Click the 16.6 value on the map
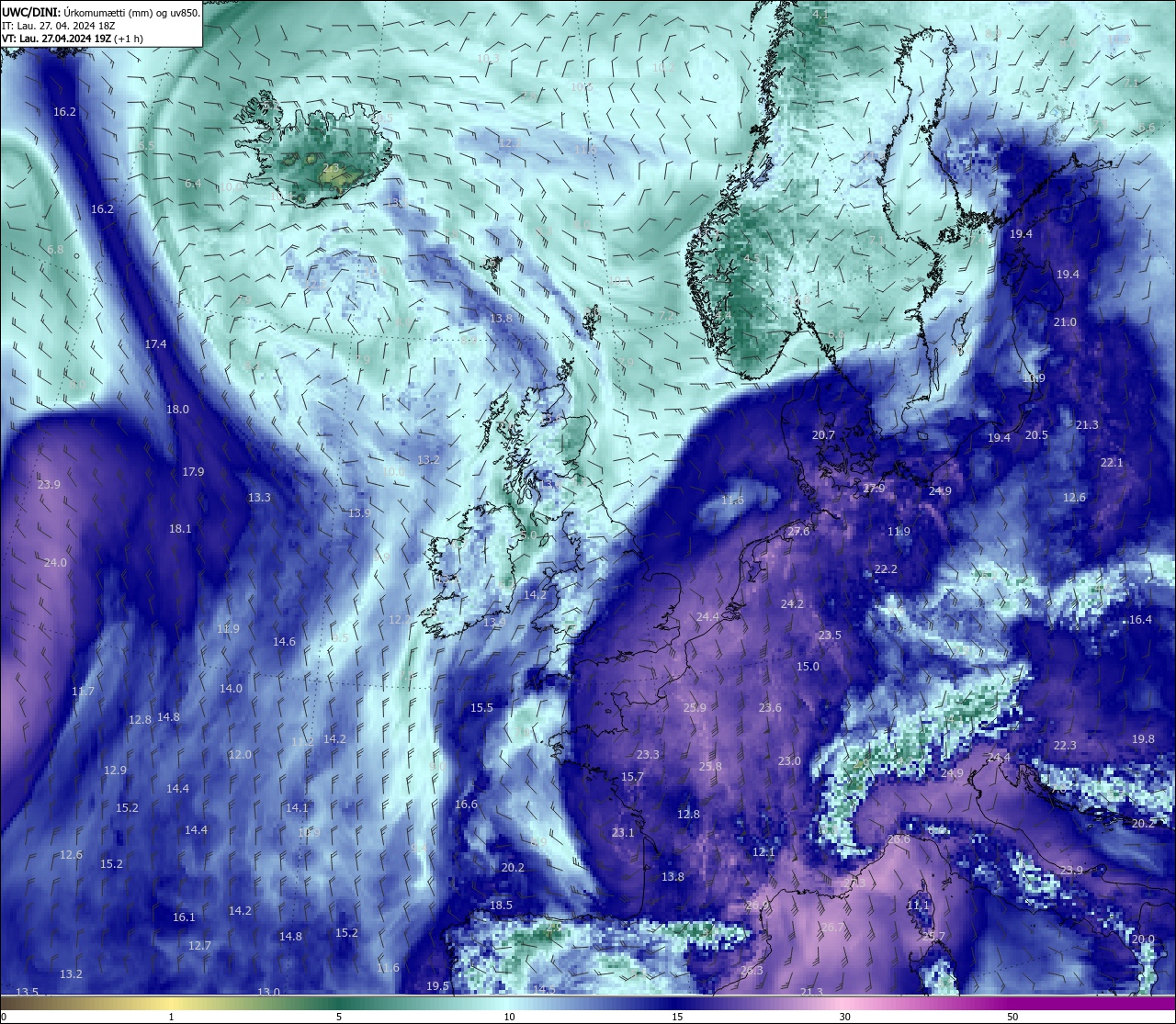The width and height of the screenshot is (1176, 1024). (x=466, y=805)
